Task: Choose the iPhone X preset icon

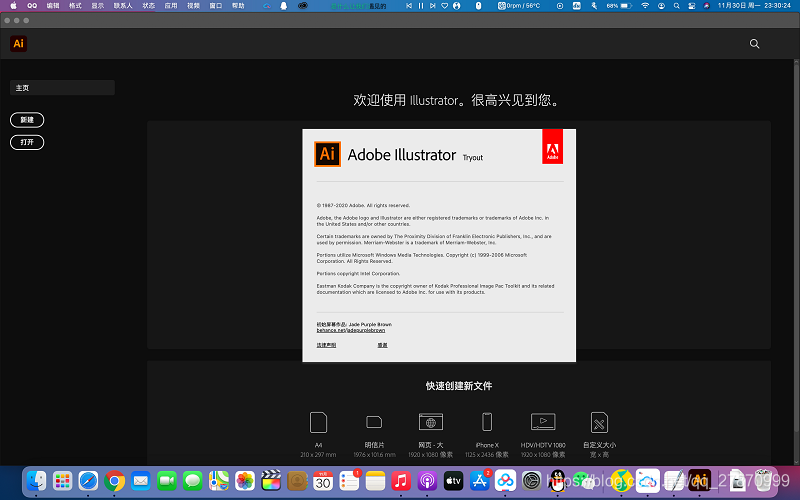Action: tap(487, 422)
